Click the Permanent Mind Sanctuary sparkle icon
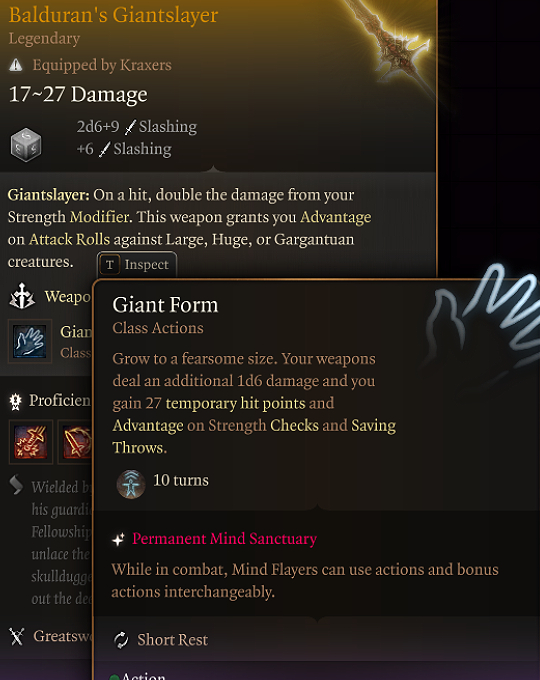Viewport: 540px width, 680px height. click(118, 539)
